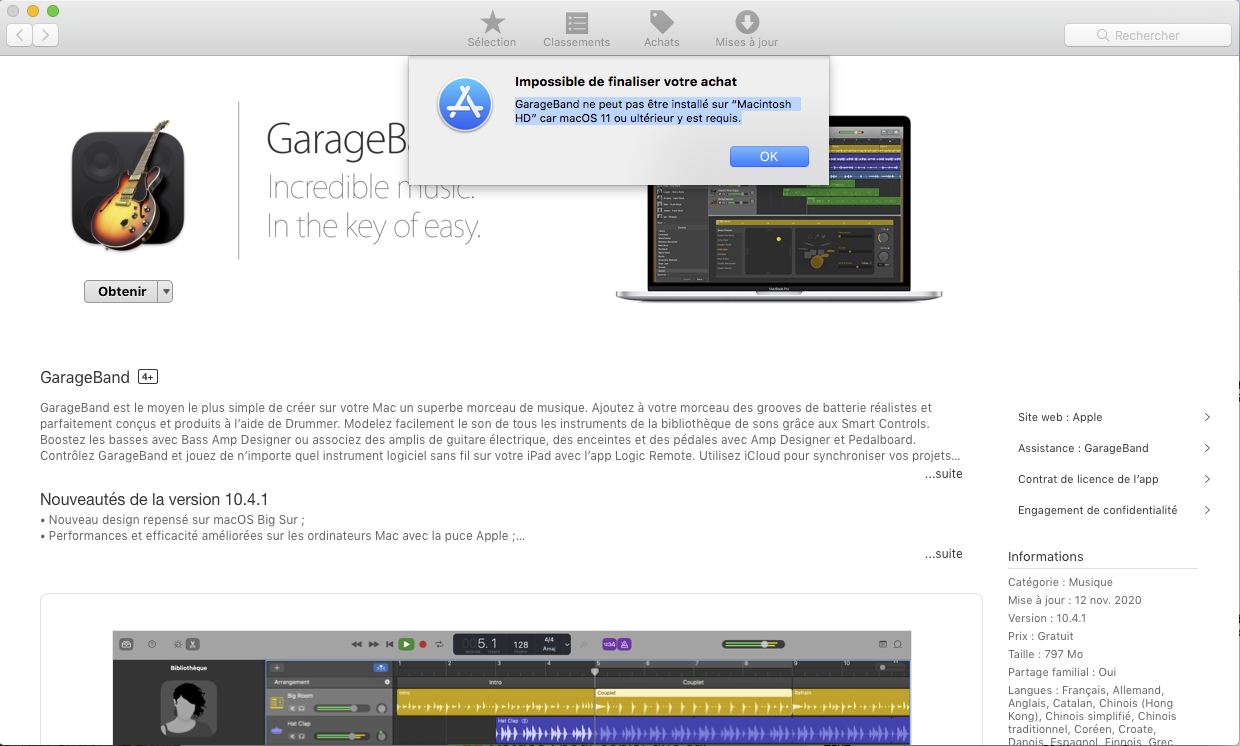Click 'Mise à jour : 12 nov. 2020'
The height and width of the screenshot is (746, 1240).
1074,600
